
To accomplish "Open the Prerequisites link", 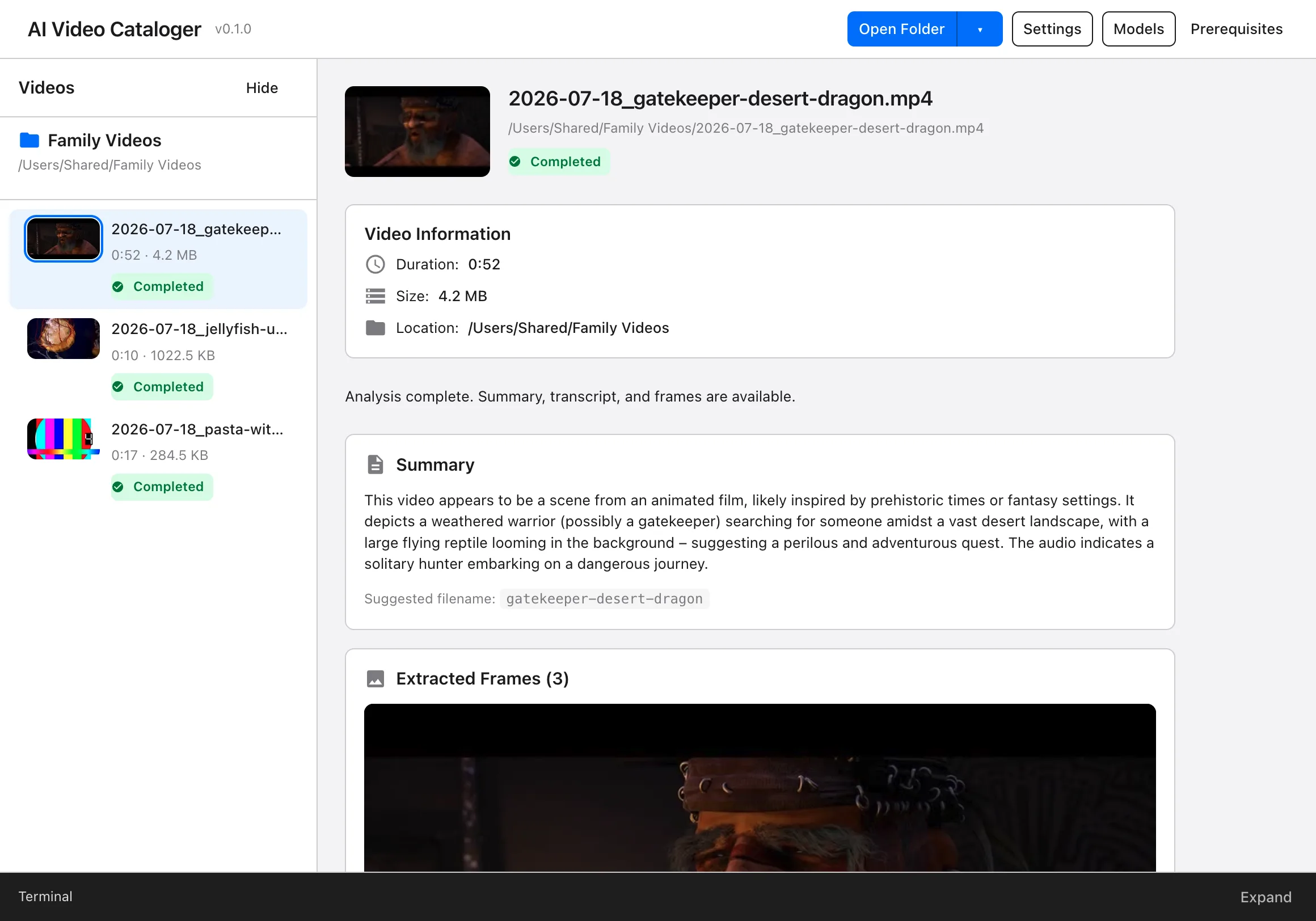I will (x=1237, y=29).
